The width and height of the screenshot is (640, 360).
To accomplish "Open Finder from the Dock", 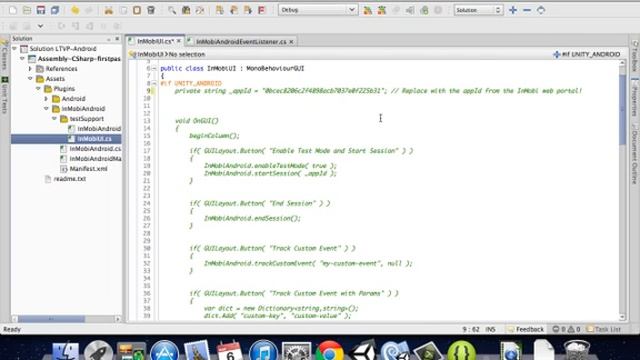I will [65, 351].
